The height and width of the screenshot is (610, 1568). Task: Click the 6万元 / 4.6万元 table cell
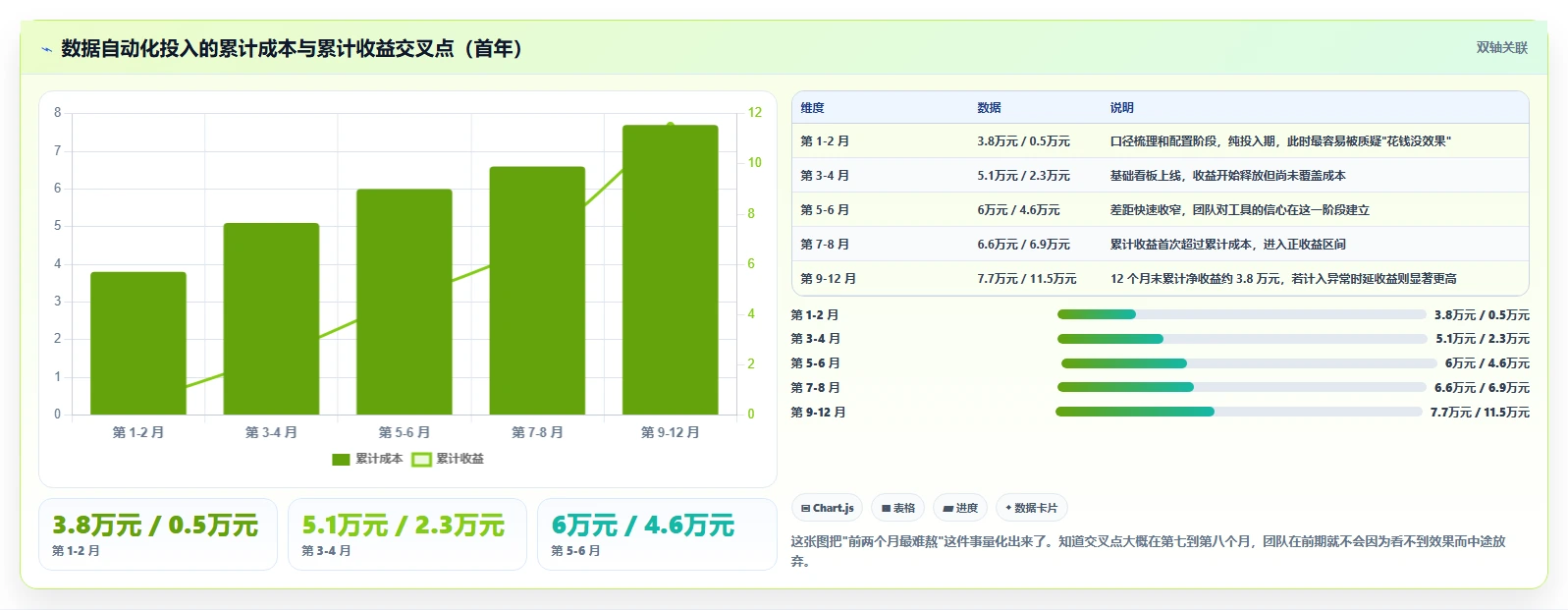1036,210
